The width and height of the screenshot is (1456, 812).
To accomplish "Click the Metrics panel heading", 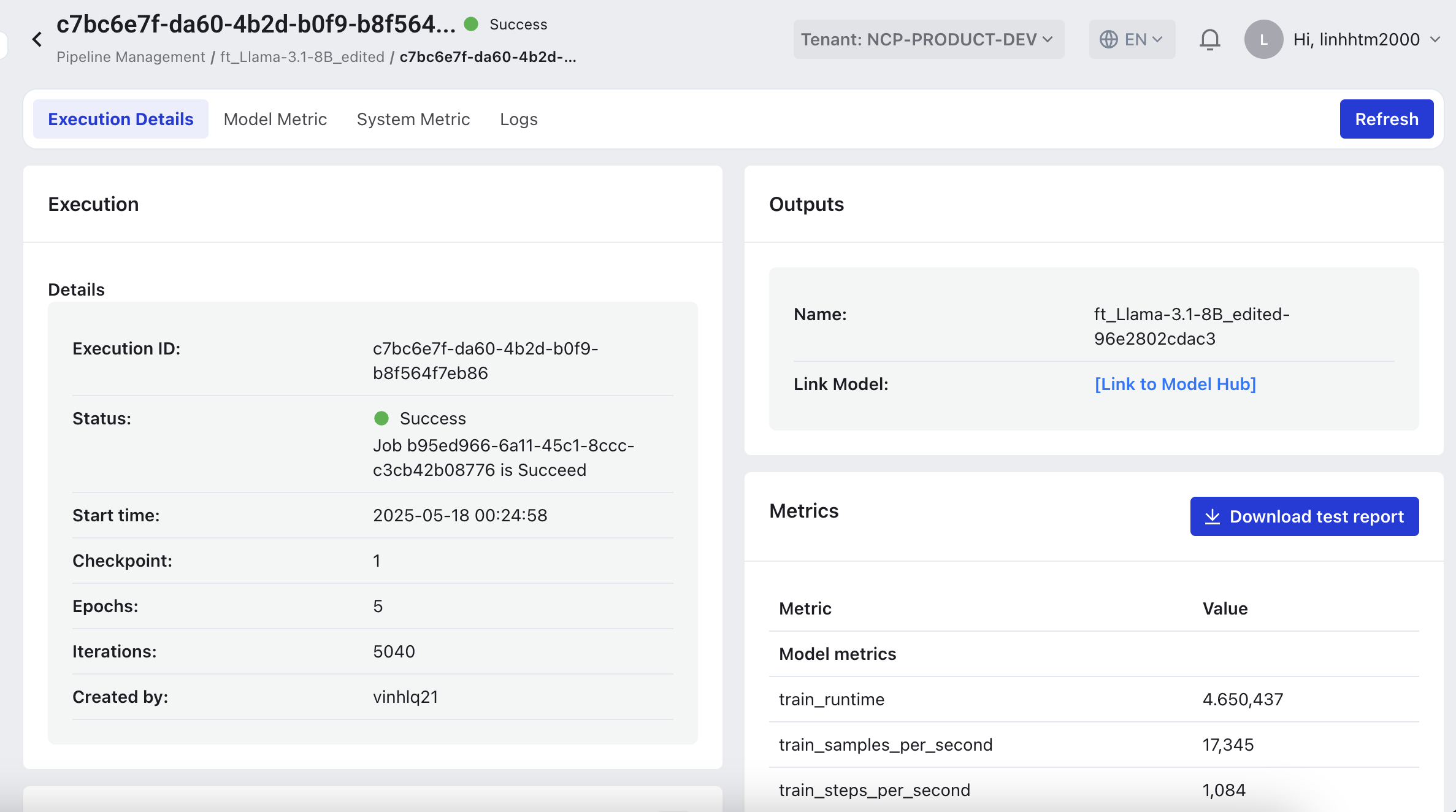I will click(x=803, y=511).
